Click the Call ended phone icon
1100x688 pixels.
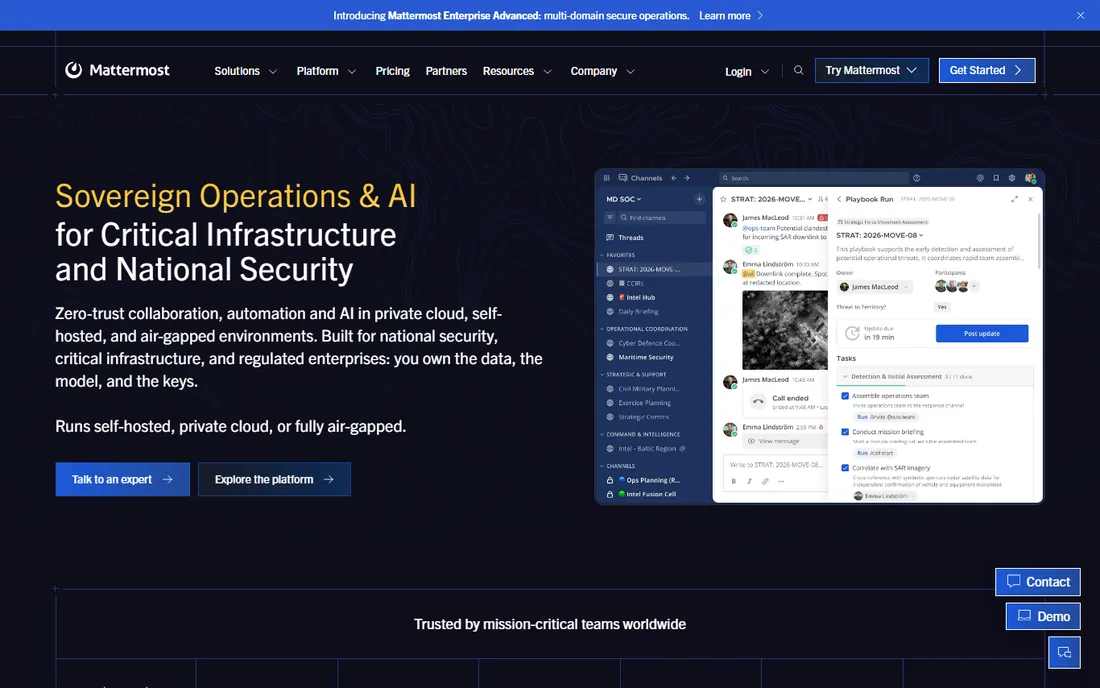(758, 402)
